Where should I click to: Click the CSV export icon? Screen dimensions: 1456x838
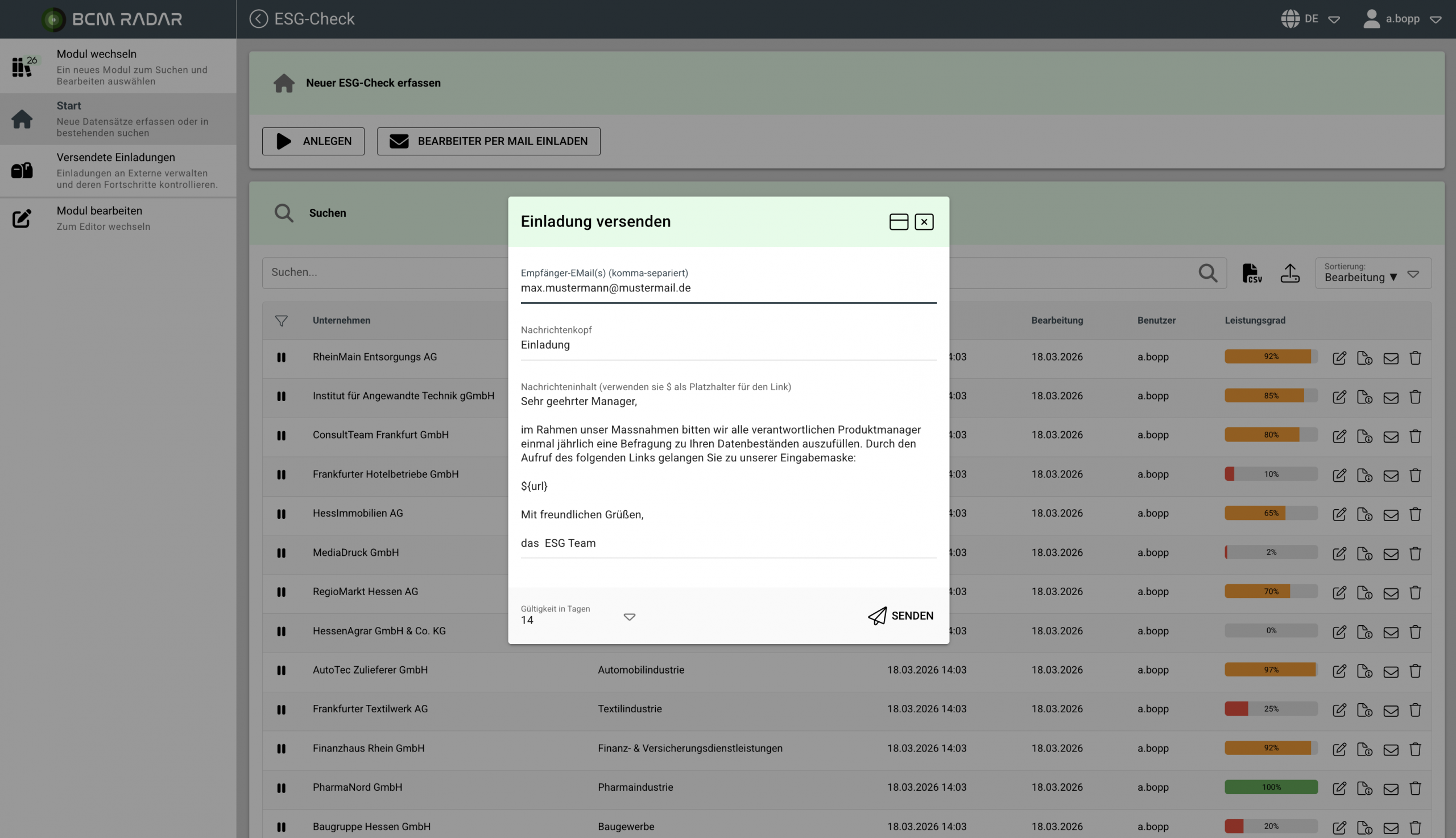point(1252,273)
